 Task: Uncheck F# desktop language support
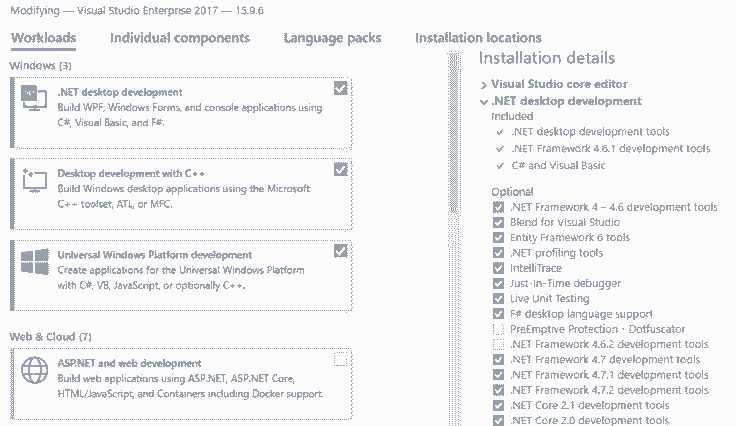click(499, 314)
